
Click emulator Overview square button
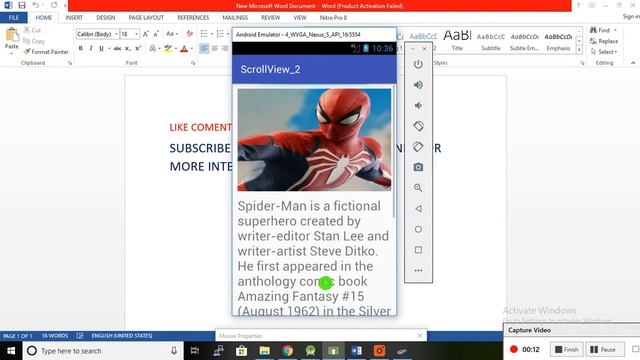[x=418, y=250]
